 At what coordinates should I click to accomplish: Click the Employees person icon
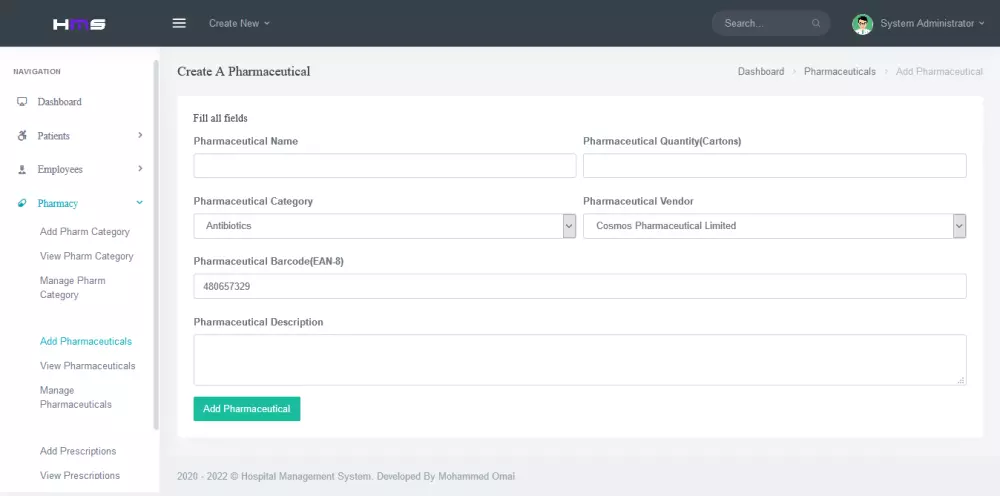click(22, 170)
